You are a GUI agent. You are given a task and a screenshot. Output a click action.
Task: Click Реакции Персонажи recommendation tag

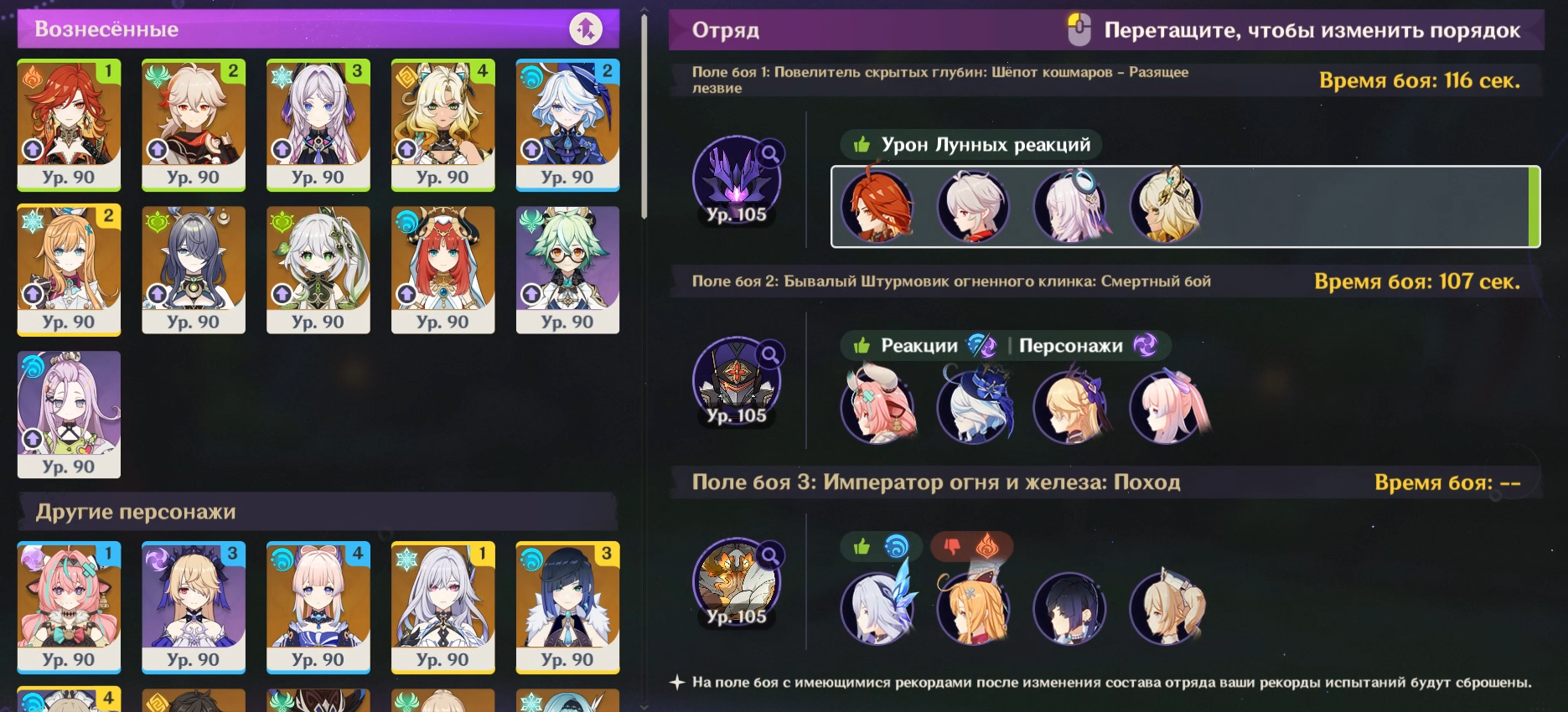click(1006, 345)
